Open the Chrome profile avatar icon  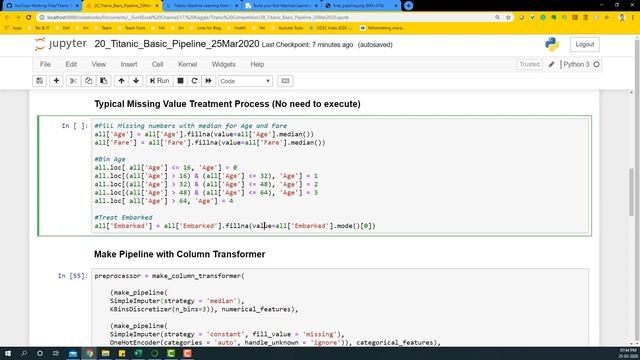622,18
